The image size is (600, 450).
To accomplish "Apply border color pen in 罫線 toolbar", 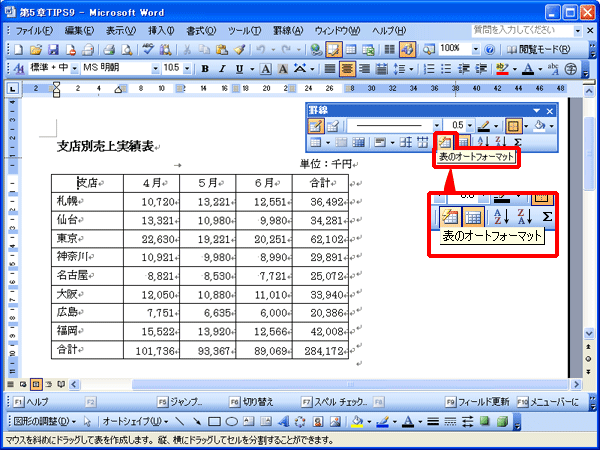I will (x=484, y=126).
